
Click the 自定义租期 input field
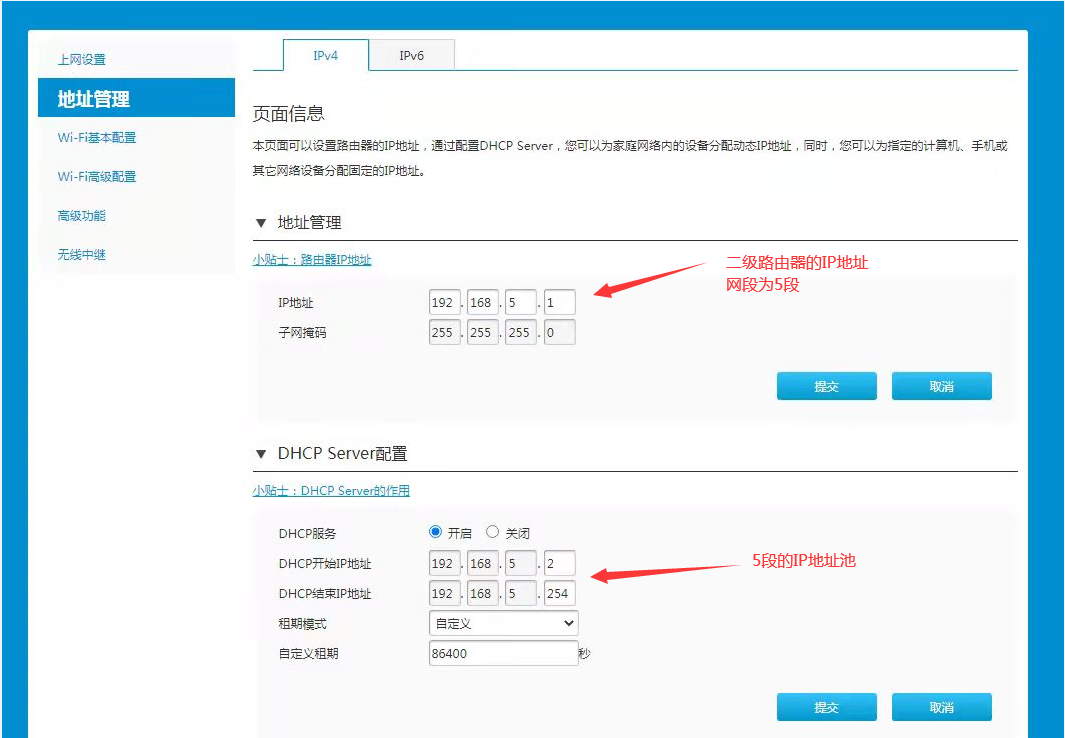(503, 653)
